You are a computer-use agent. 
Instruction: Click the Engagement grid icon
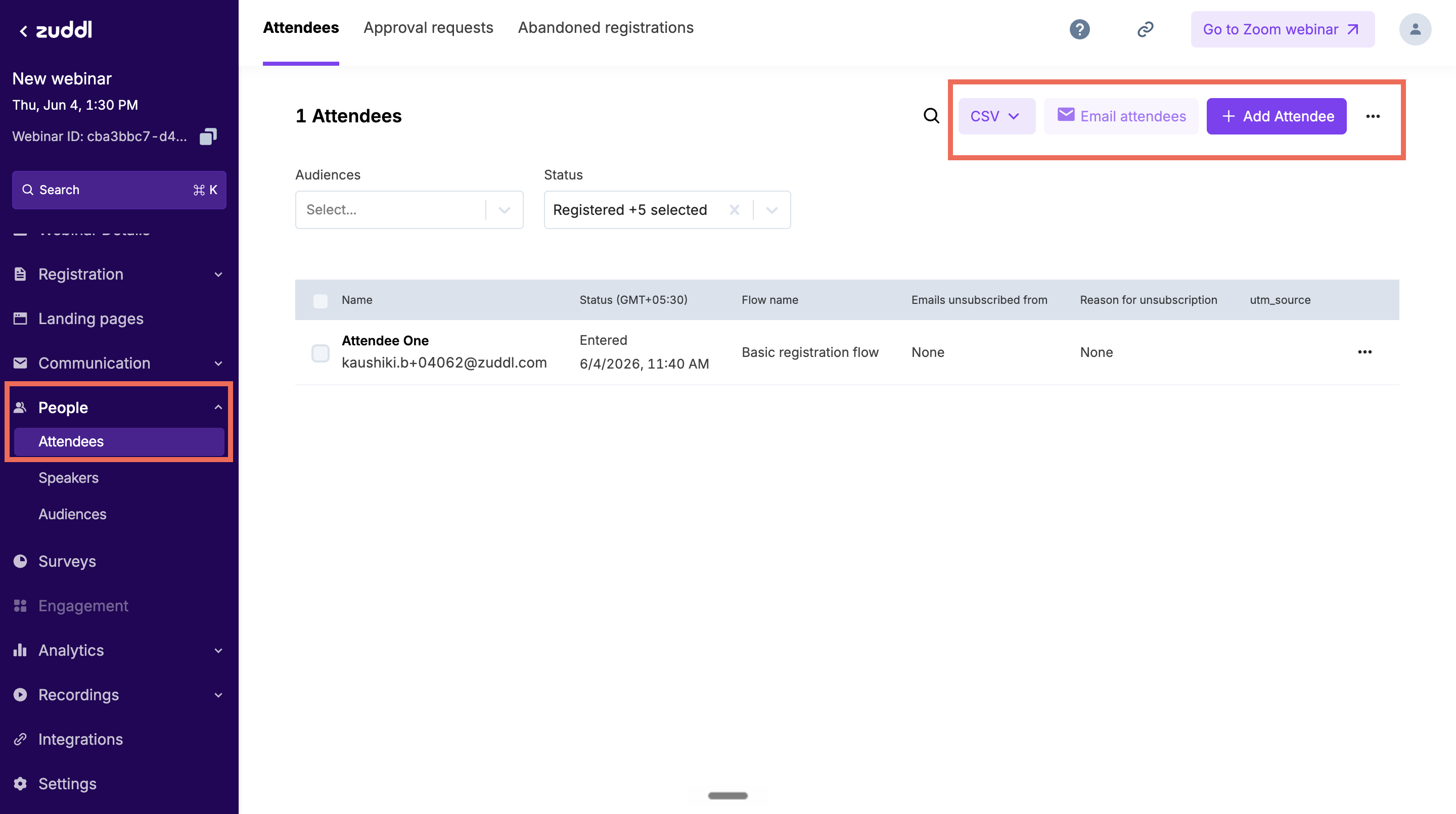tap(20, 605)
